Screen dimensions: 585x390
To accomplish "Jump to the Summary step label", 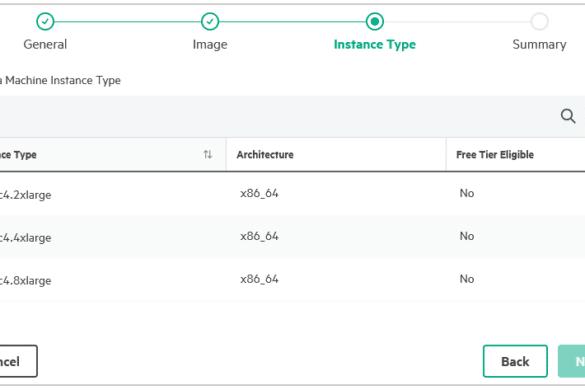I will coord(539,44).
